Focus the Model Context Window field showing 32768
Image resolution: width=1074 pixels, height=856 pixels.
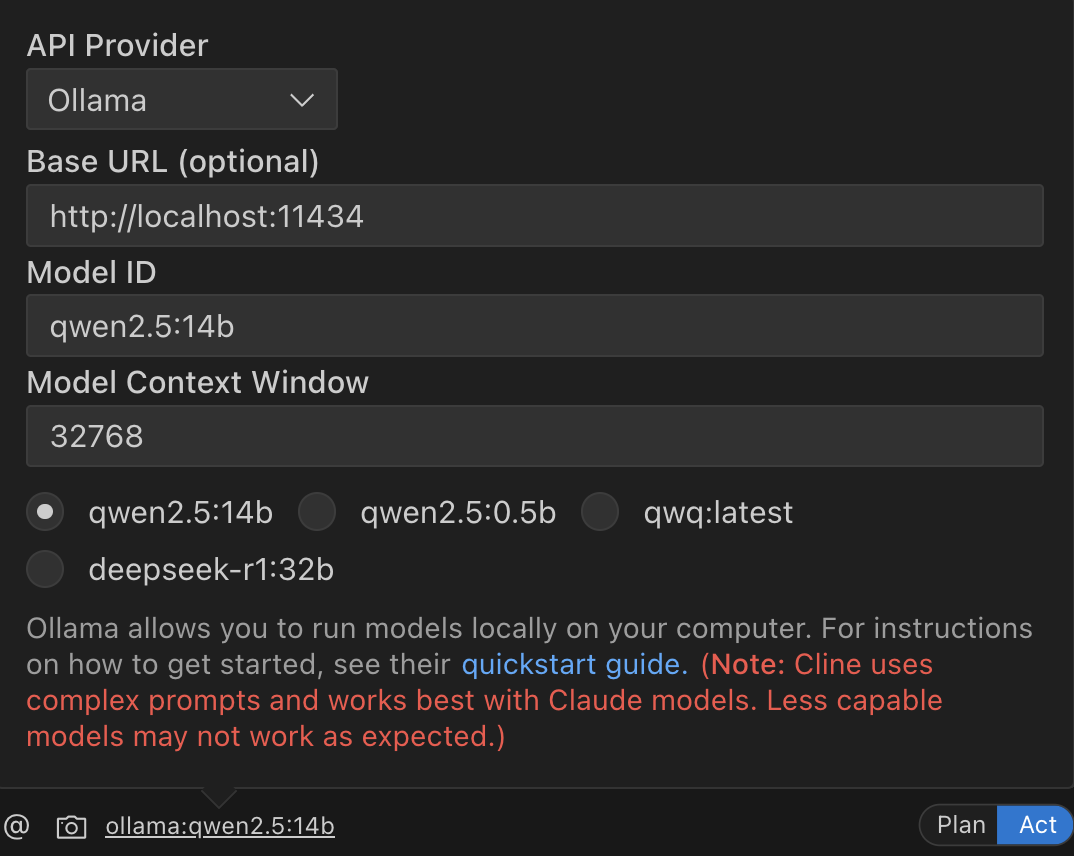[534, 436]
